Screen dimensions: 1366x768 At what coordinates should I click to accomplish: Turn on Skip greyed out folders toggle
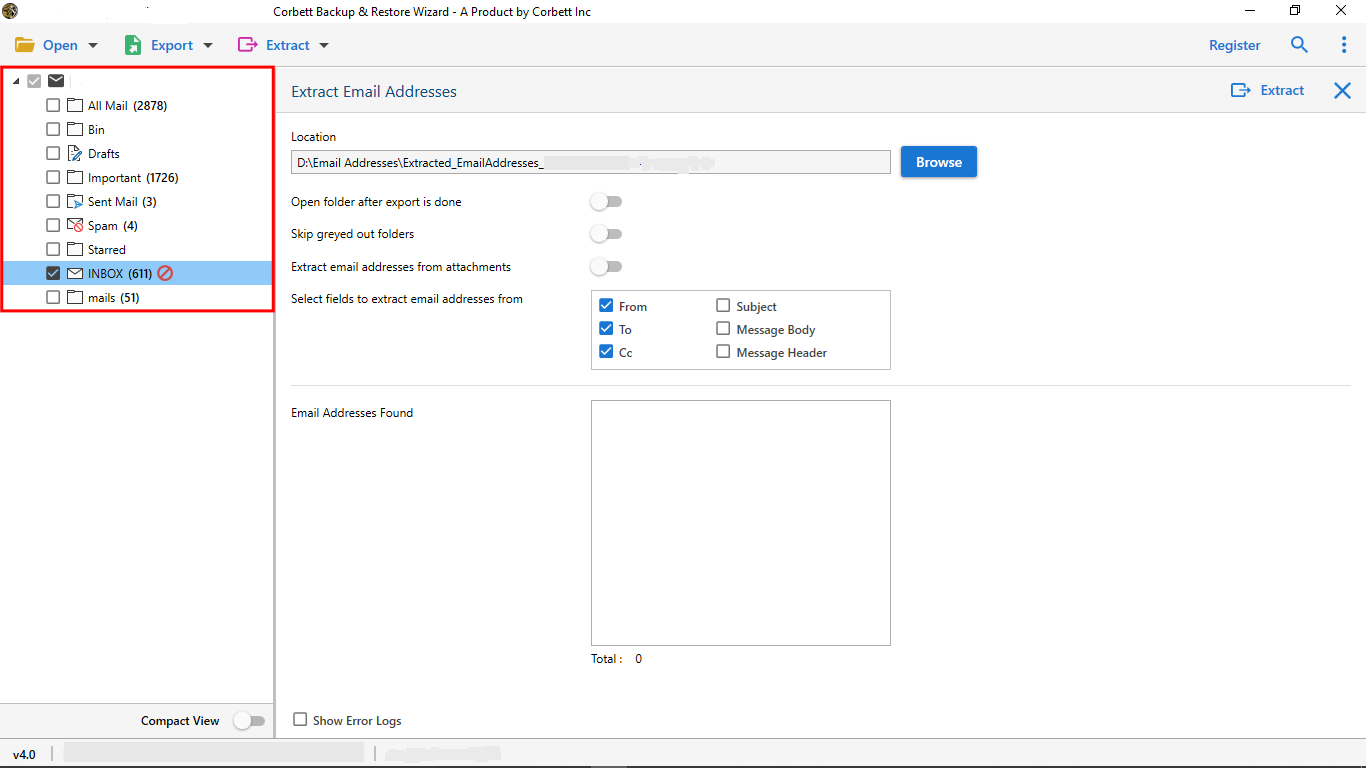[x=606, y=234]
